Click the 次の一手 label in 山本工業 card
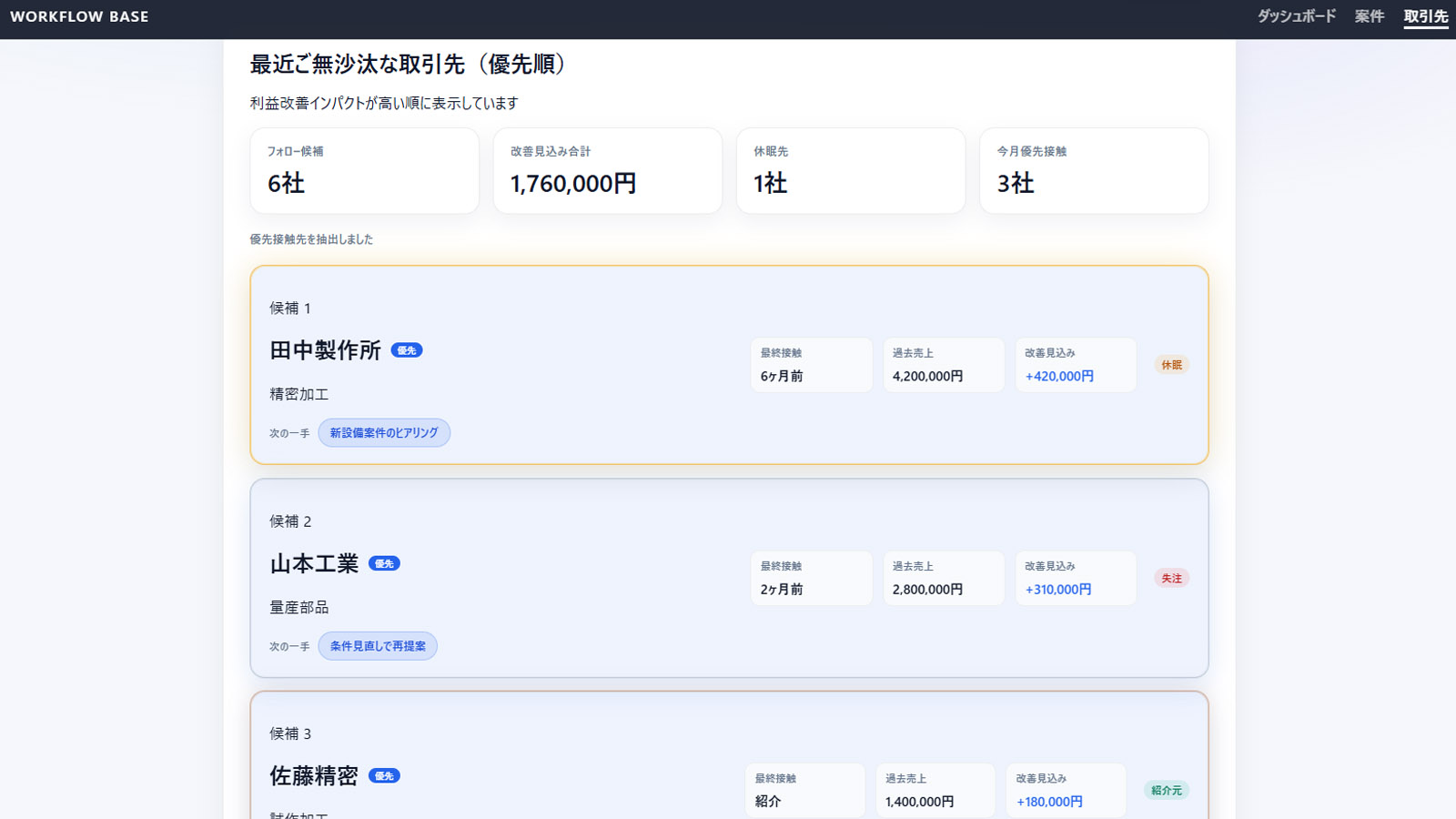Image resolution: width=1456 pixels, height=819 pixels. point(289,646)
